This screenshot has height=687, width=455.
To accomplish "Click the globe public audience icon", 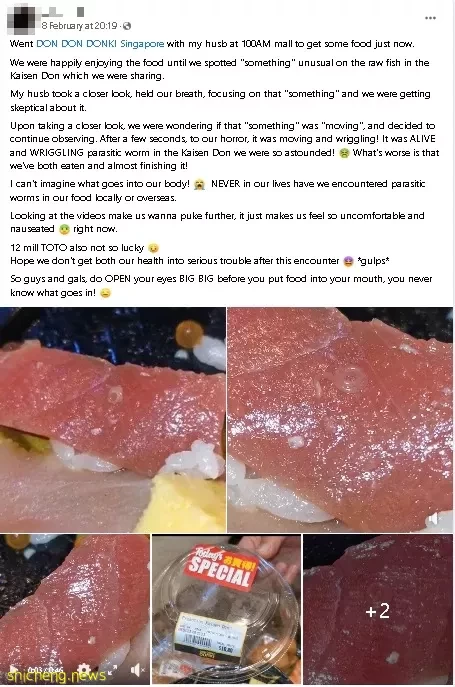I will tap(127, 26).
